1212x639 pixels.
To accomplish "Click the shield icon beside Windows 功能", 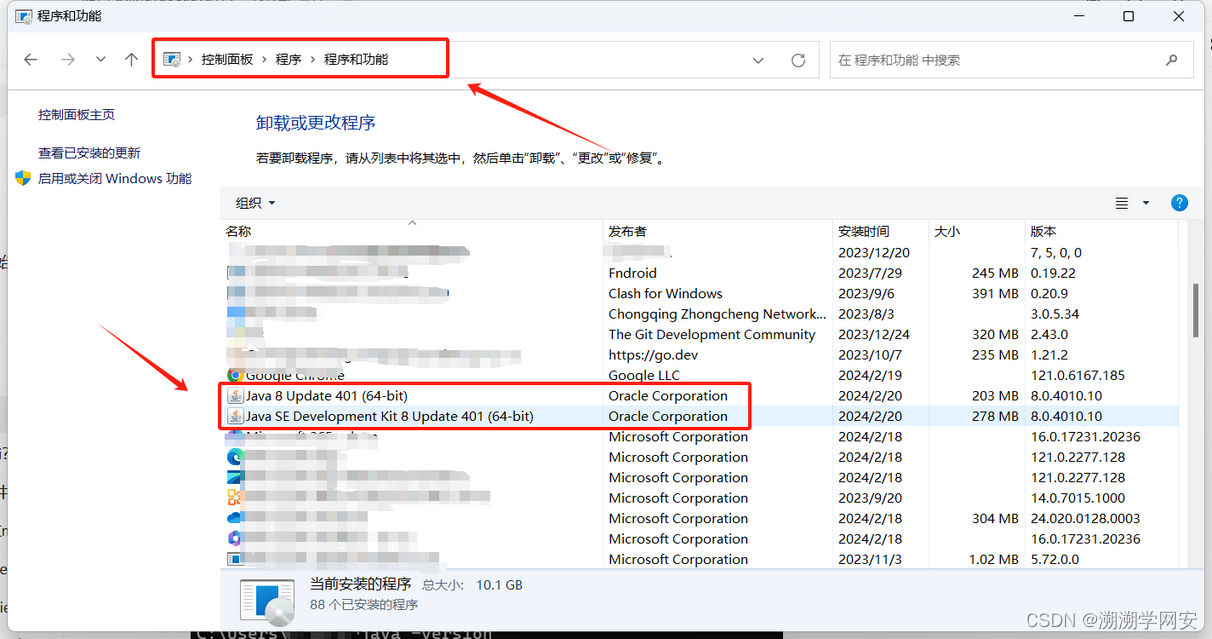I will (23, 178).
